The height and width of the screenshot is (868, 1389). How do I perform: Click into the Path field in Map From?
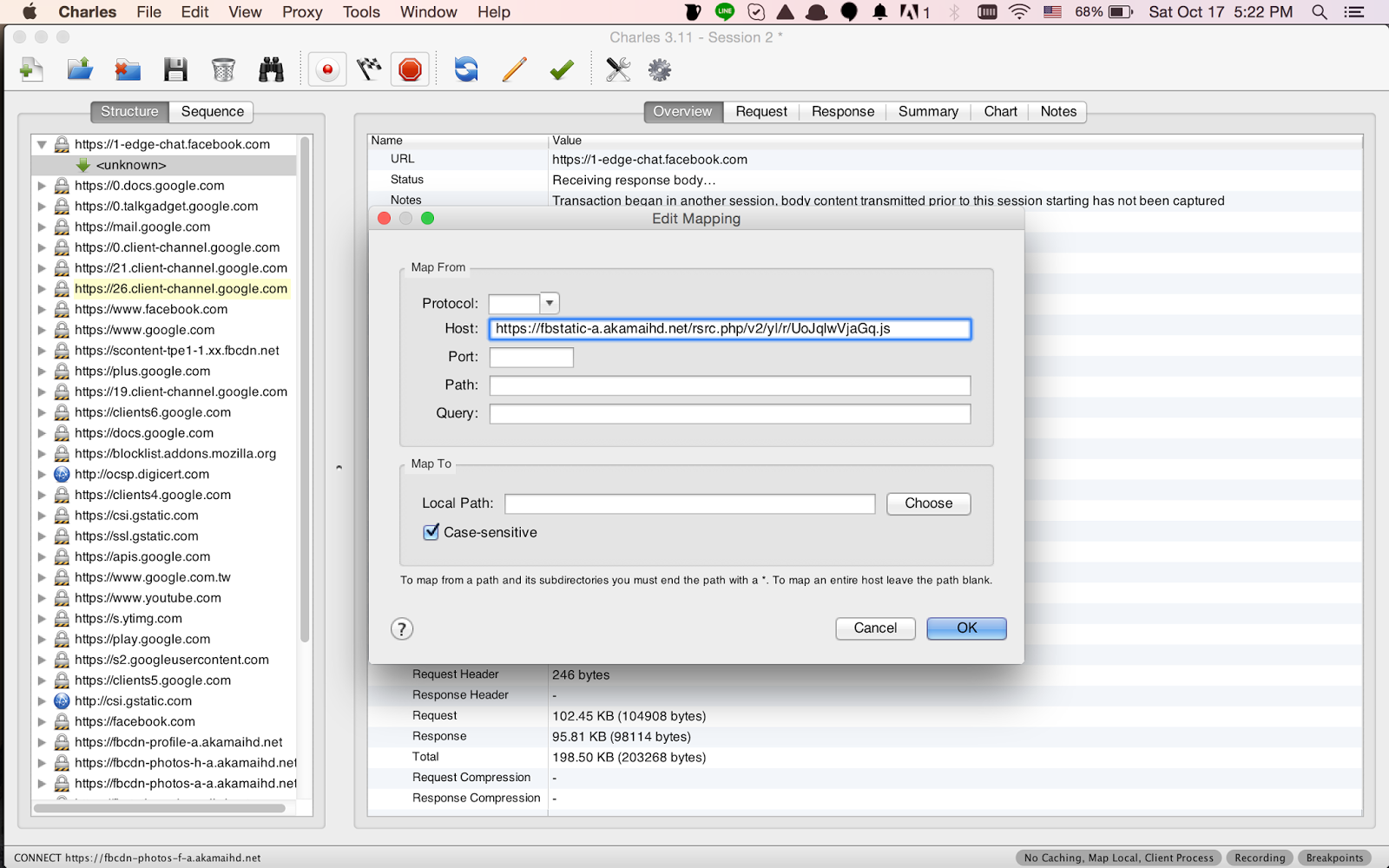click(x=730, y=385)
